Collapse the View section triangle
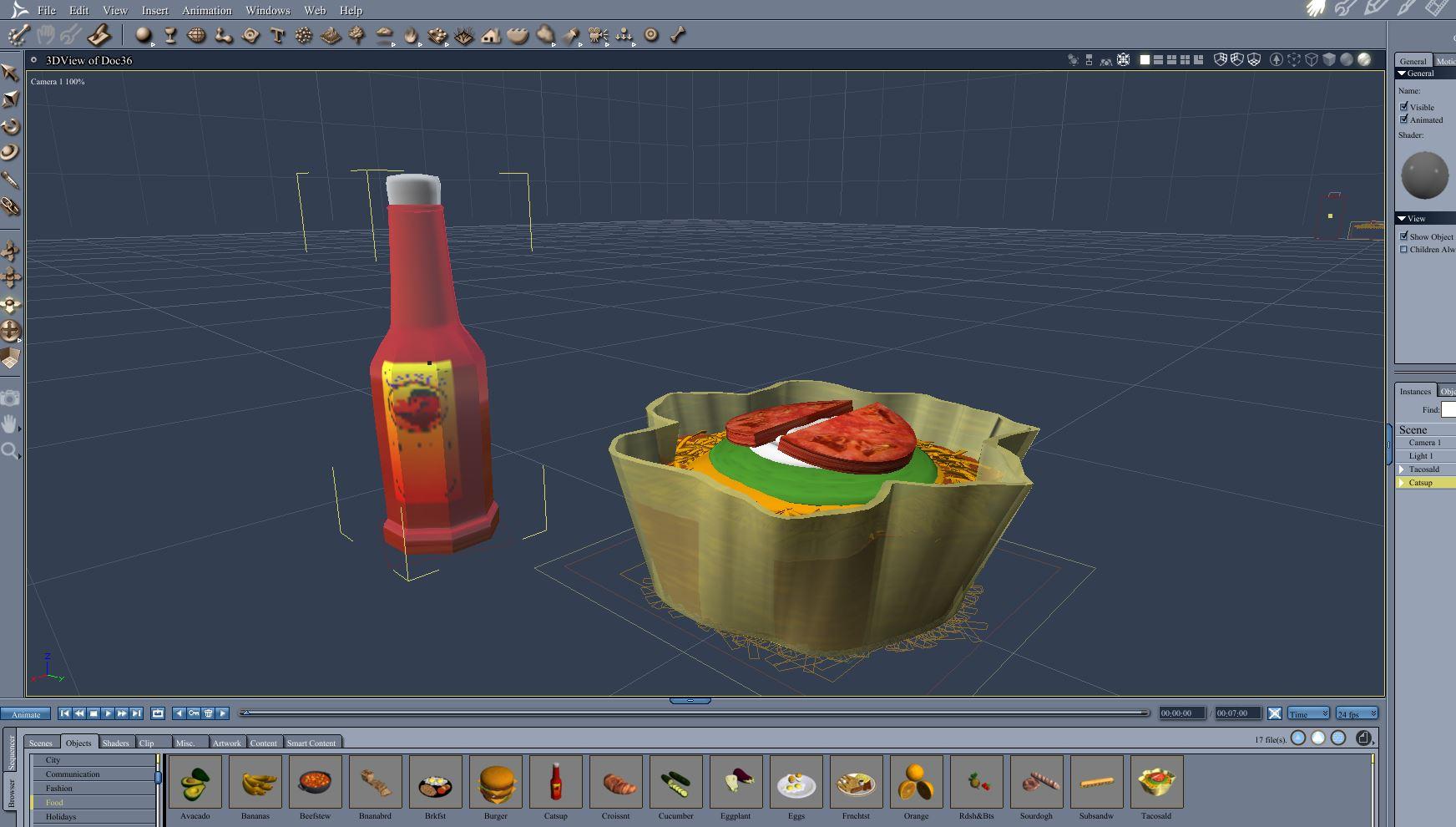 coord(1402,219)
